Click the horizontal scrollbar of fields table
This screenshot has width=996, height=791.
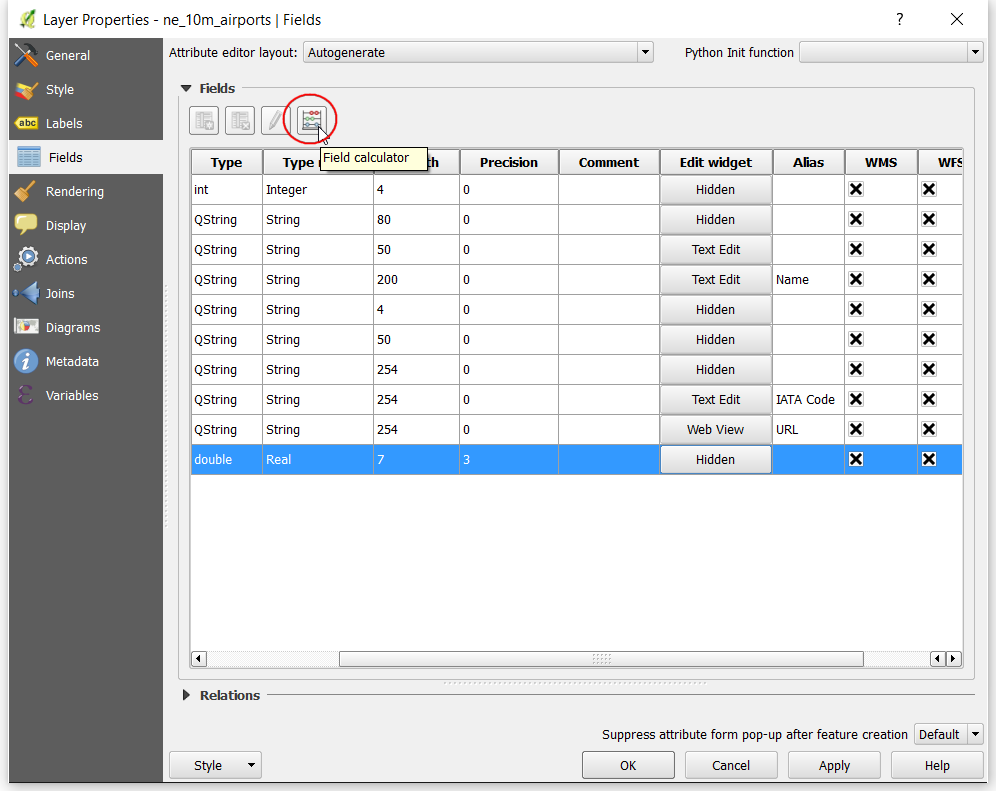(x=601, y=659)
